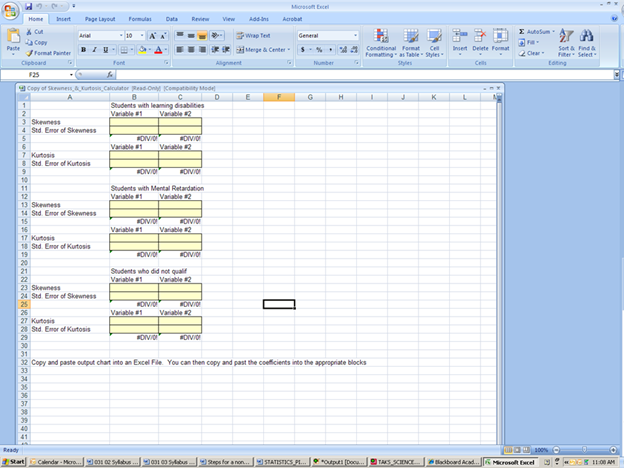
Task: Open the number format dropdown showing General
Action: [x=354, y=35]
